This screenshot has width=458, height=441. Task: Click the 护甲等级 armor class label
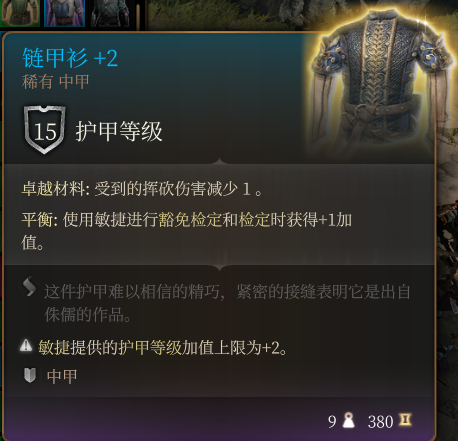(x=119, y=131)
